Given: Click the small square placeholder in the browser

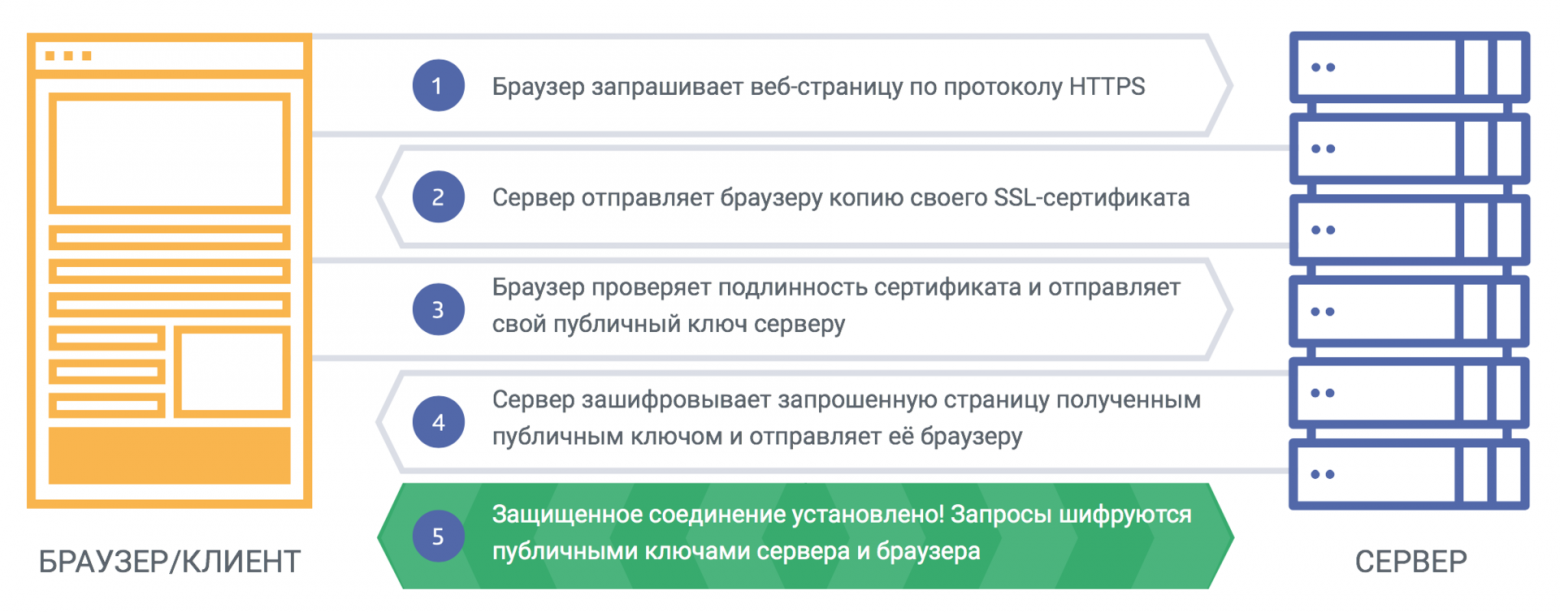Looking at the screenshot, I should click(x=232, y=371).
